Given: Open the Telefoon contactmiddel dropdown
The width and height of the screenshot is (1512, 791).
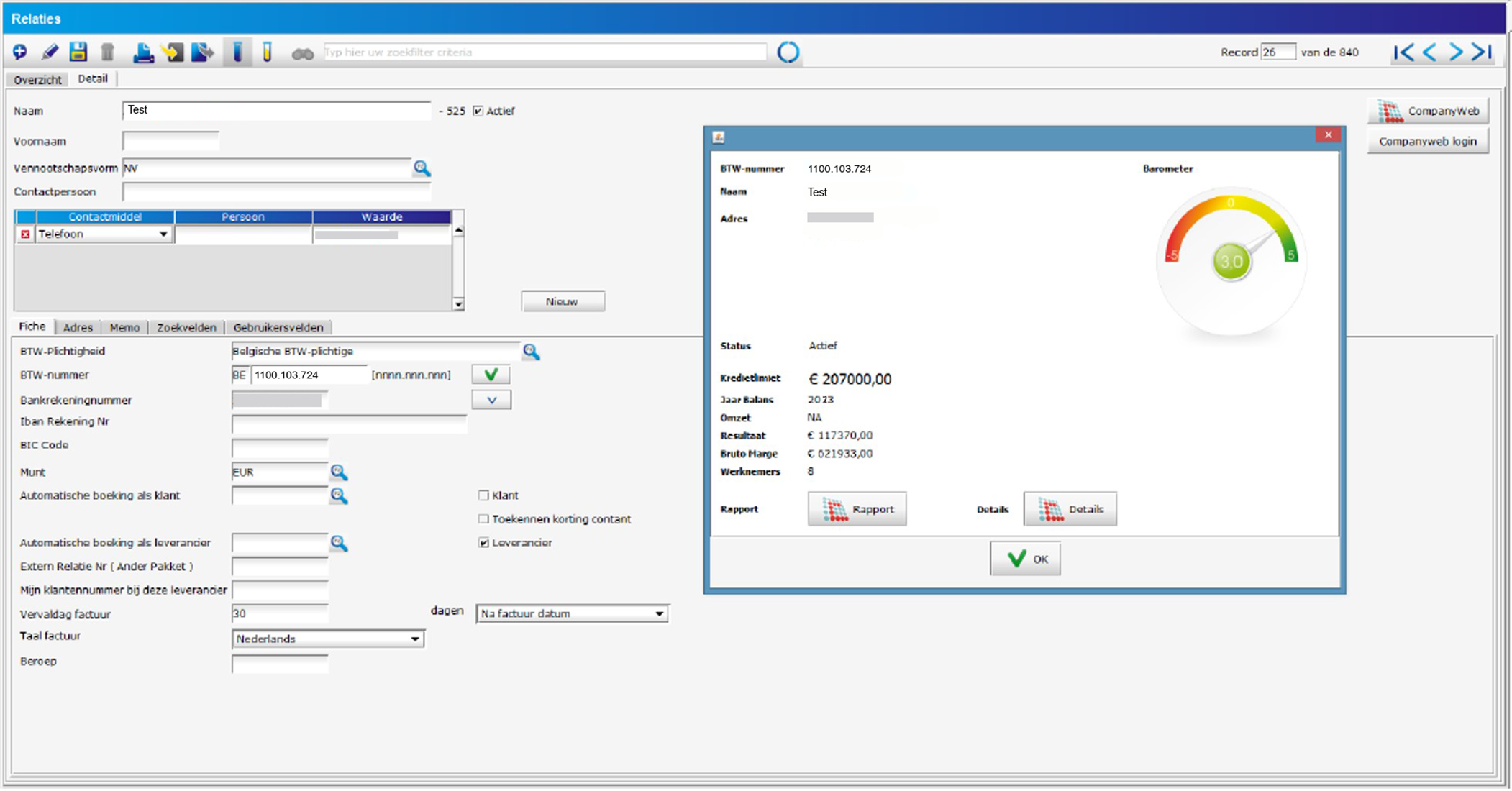Looking at the screenshot, I should point(163,234).
